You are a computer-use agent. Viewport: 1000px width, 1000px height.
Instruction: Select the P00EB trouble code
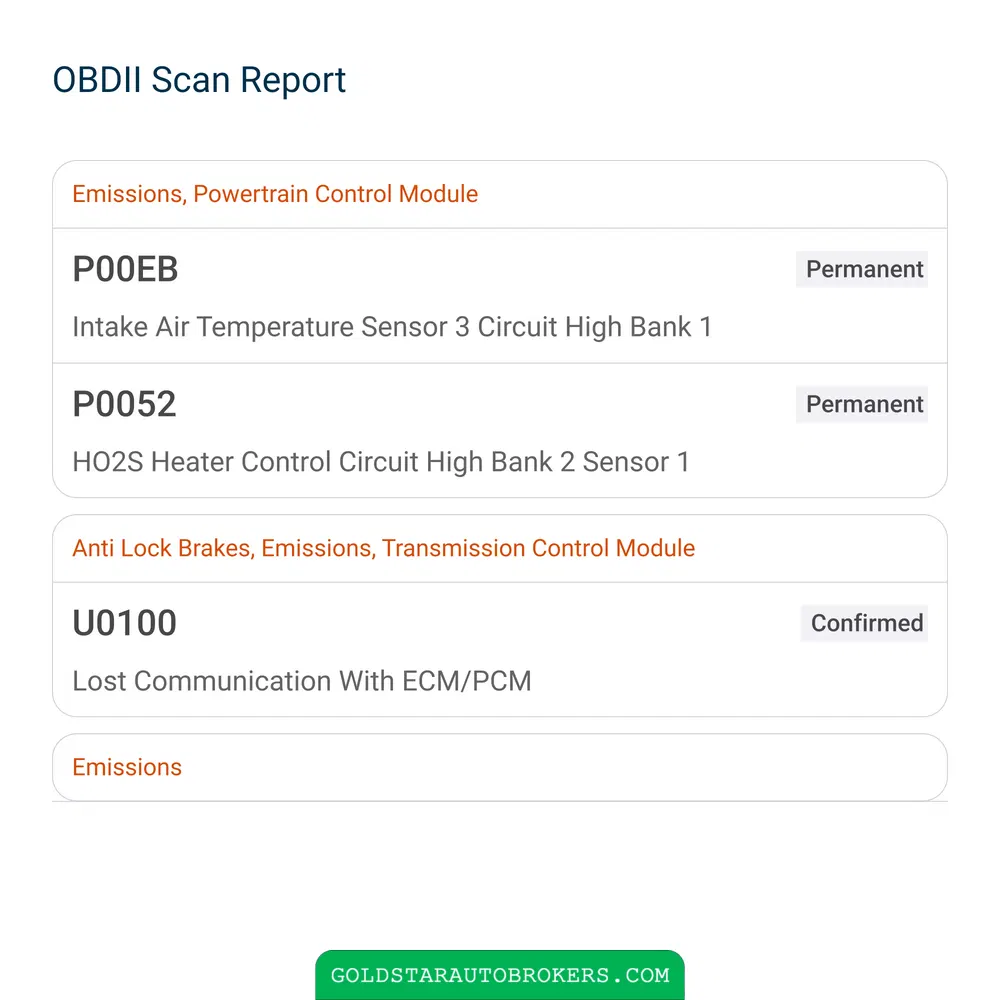(x=125, y=269)
